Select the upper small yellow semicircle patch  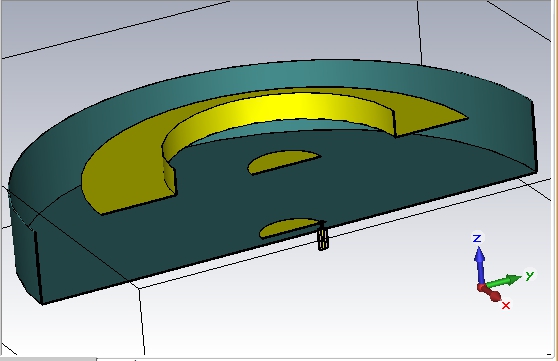tap(284, 161)
